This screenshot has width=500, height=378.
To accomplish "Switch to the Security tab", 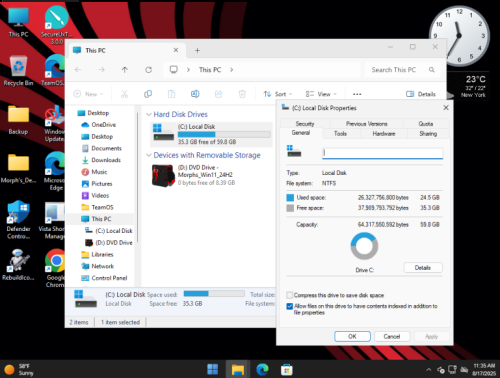I will pyautogui.click(x=305, y=124).
